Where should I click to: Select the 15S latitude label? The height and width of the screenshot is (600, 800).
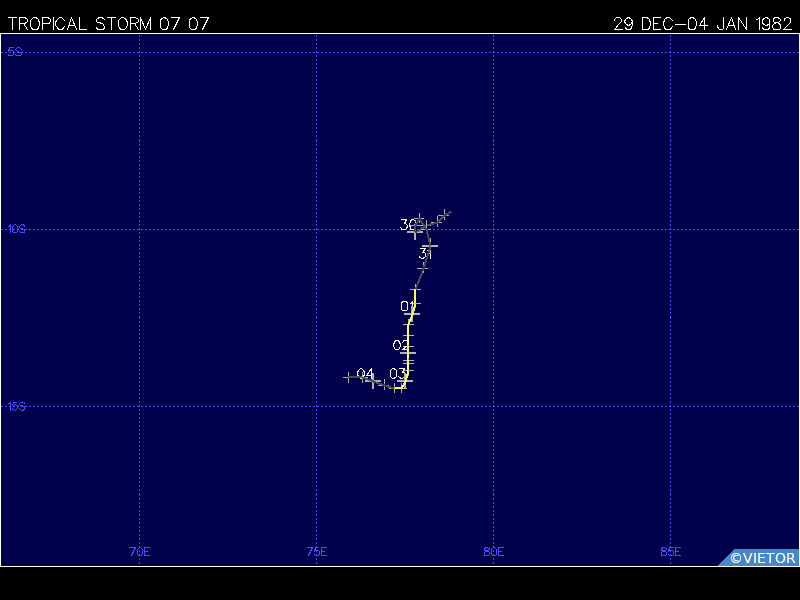tap(16, 406)
